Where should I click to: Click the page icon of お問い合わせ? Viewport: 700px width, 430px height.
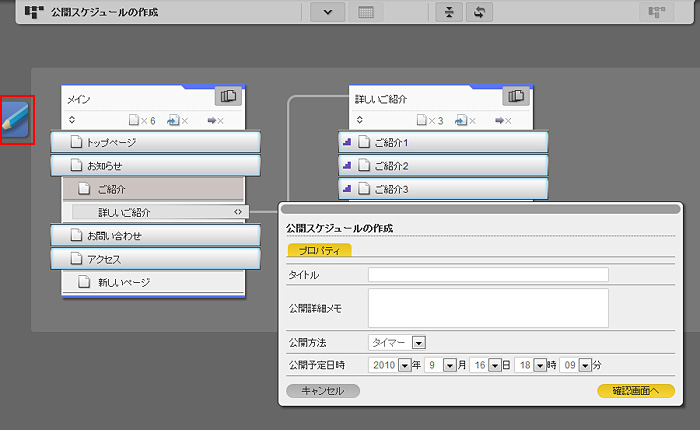[x=77, y=235]
